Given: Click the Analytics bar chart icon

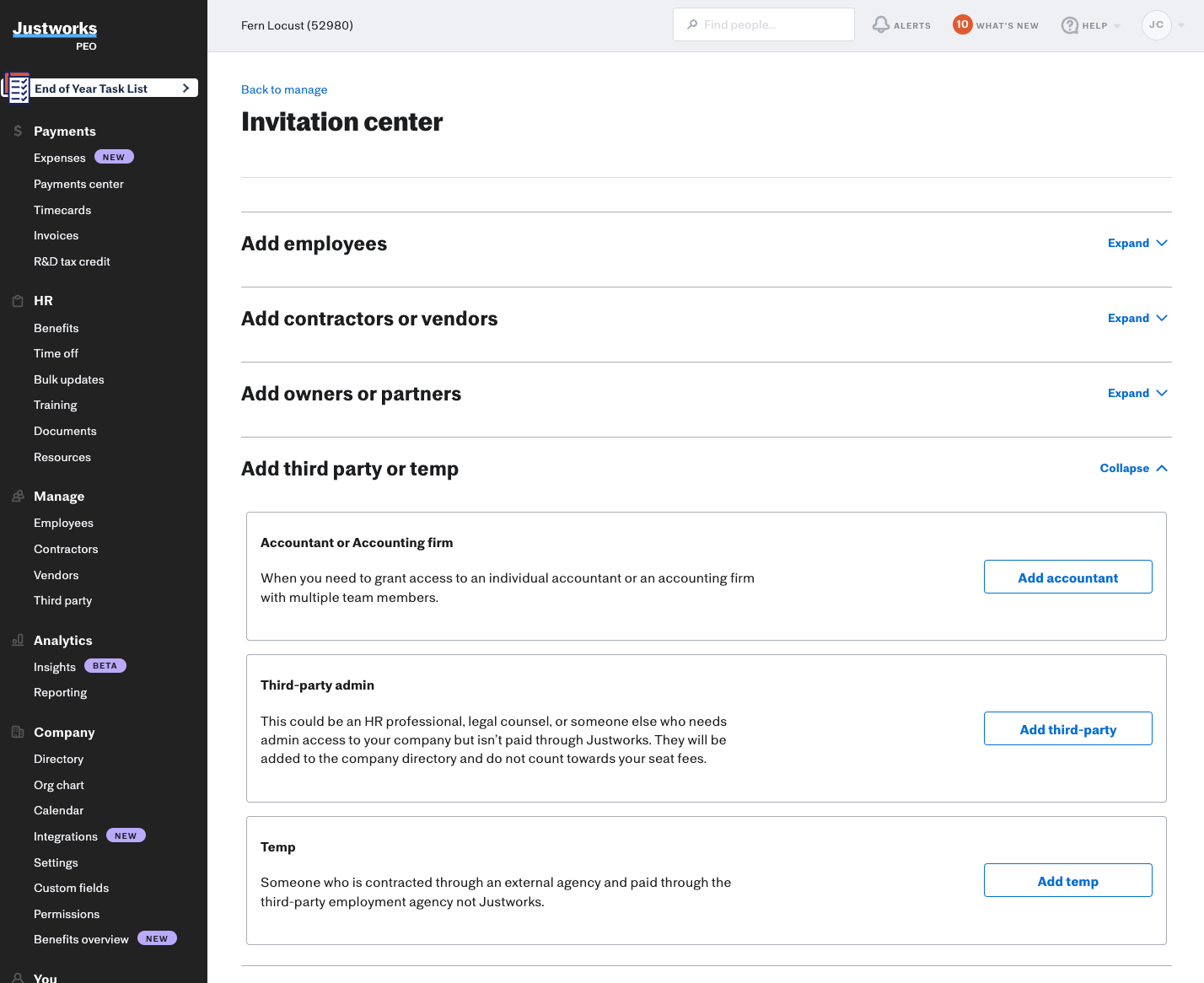Looking at the screenshot, I should click(x=18, y=641).
